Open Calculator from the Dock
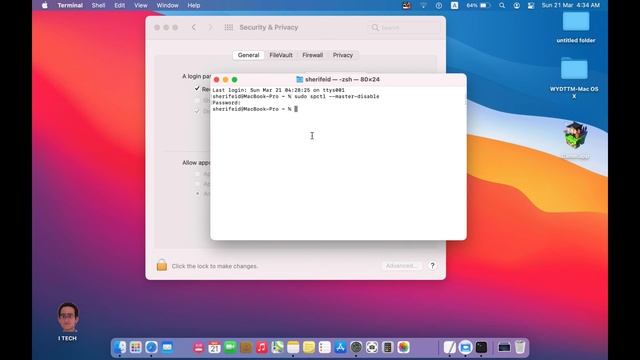Screen dimensions: 640x360 tap(388, 347)
